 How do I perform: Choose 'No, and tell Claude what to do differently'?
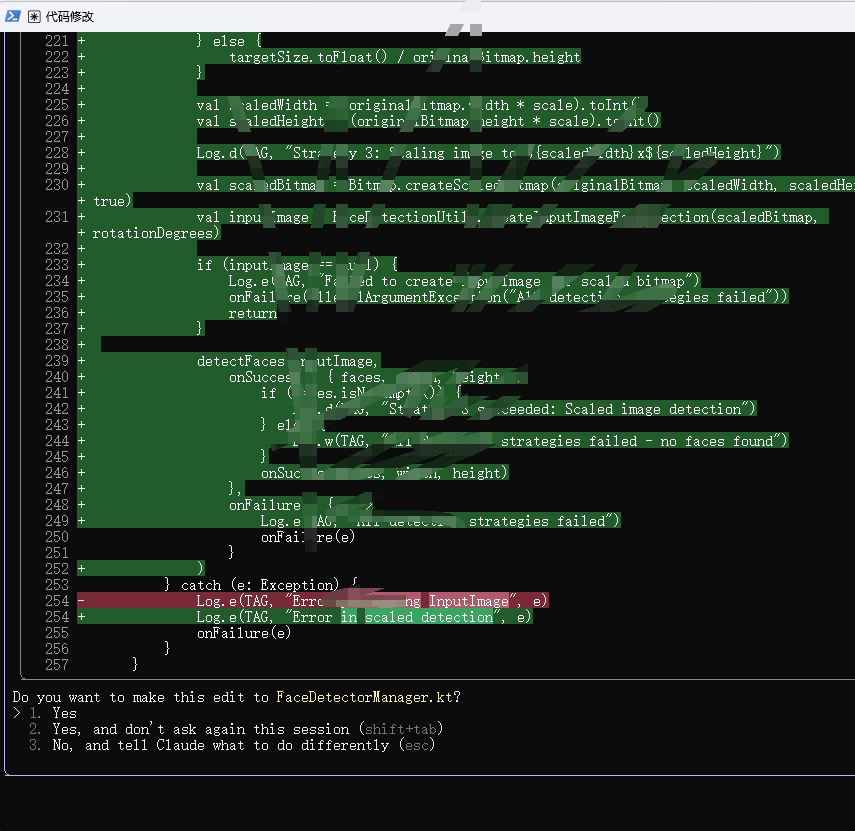[221, 745]
